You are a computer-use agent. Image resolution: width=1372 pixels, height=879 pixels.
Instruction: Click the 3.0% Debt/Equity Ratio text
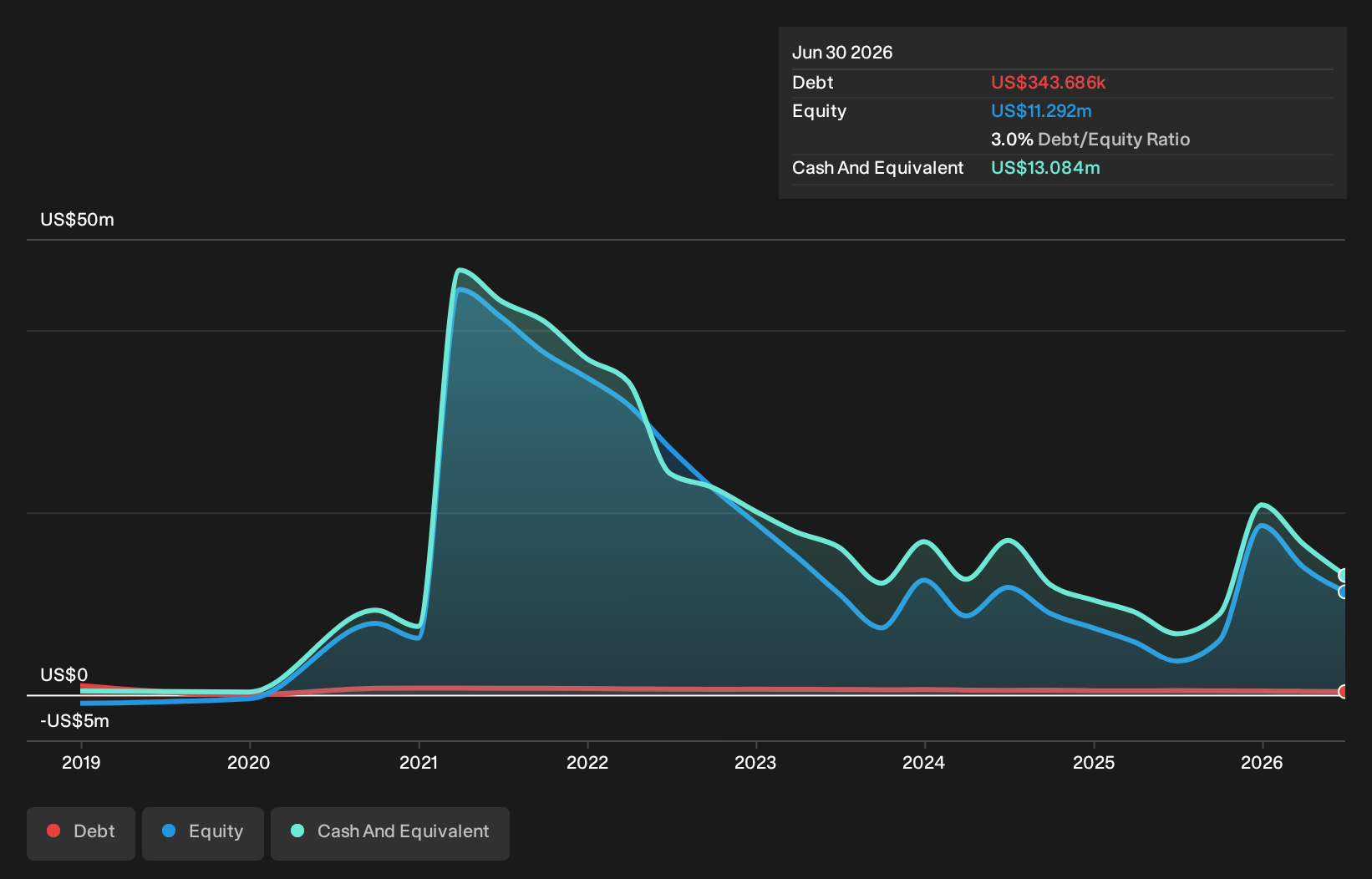coord(1090,140)
